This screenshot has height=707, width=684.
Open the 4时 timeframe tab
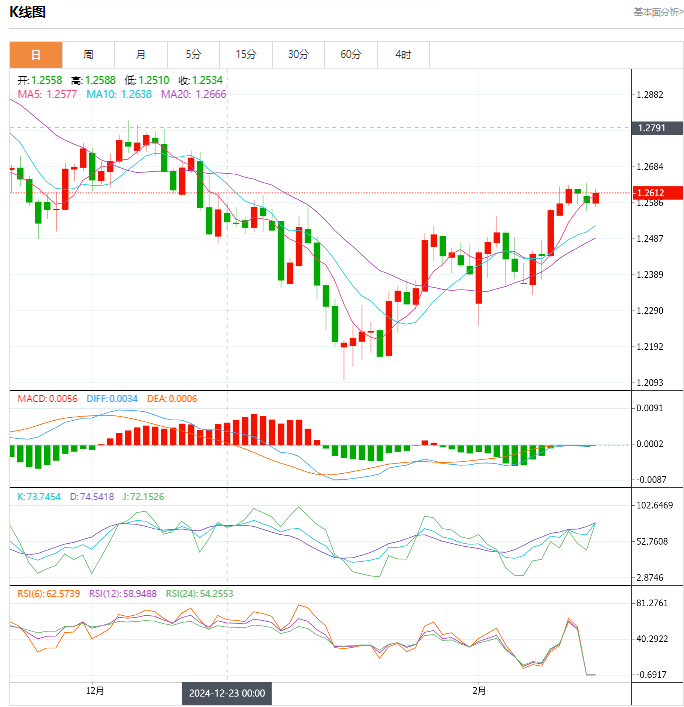(402, 55)
